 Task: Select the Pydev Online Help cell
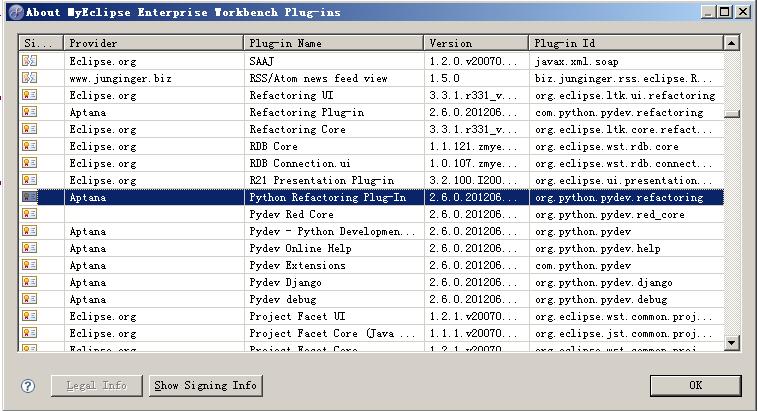coord(334,248)
